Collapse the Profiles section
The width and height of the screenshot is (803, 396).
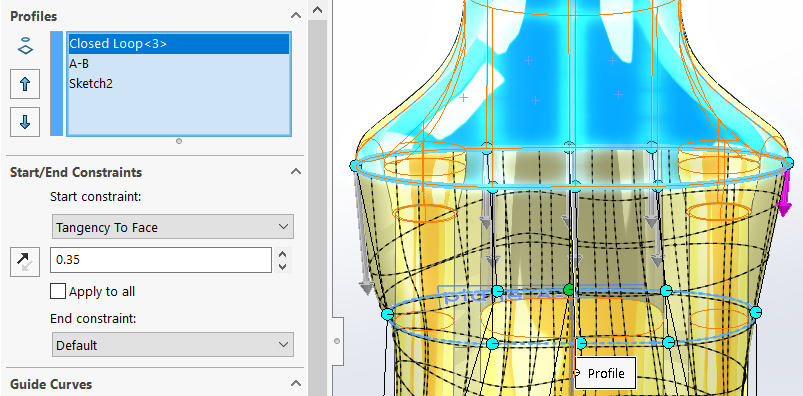coord(295,16)
